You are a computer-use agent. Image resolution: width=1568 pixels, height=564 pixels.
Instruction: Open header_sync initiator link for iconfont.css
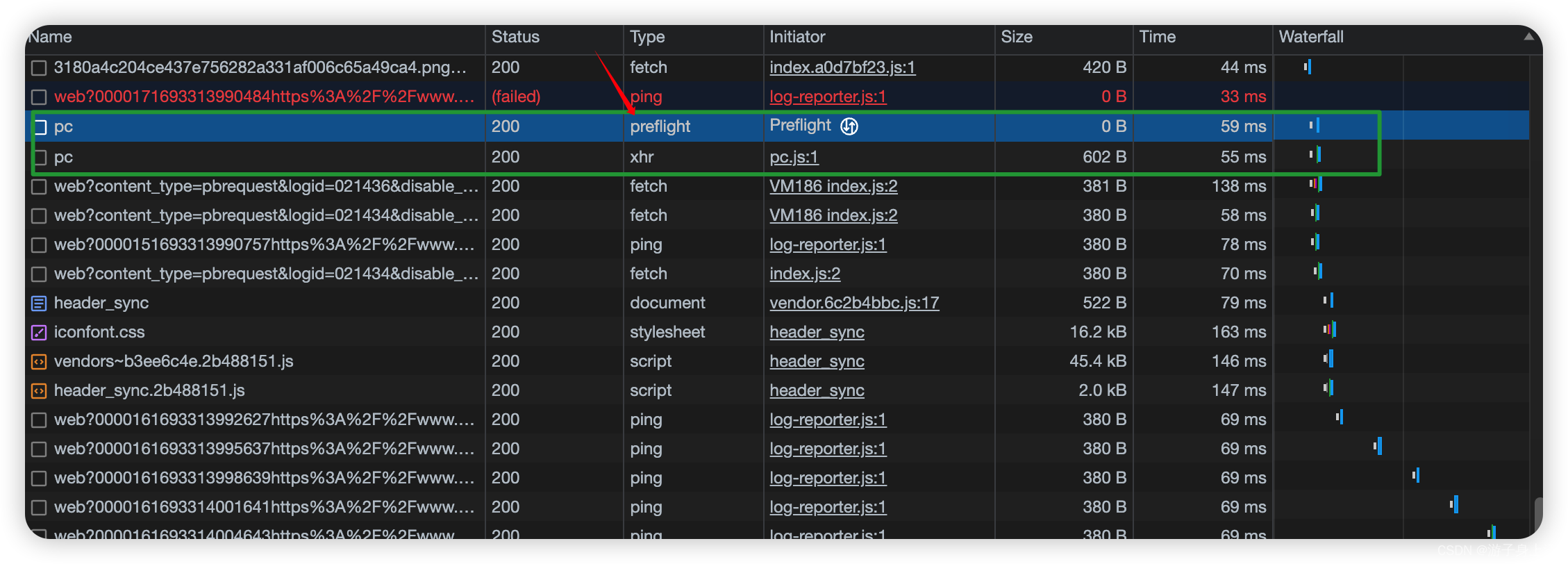[x=817, y=332]
